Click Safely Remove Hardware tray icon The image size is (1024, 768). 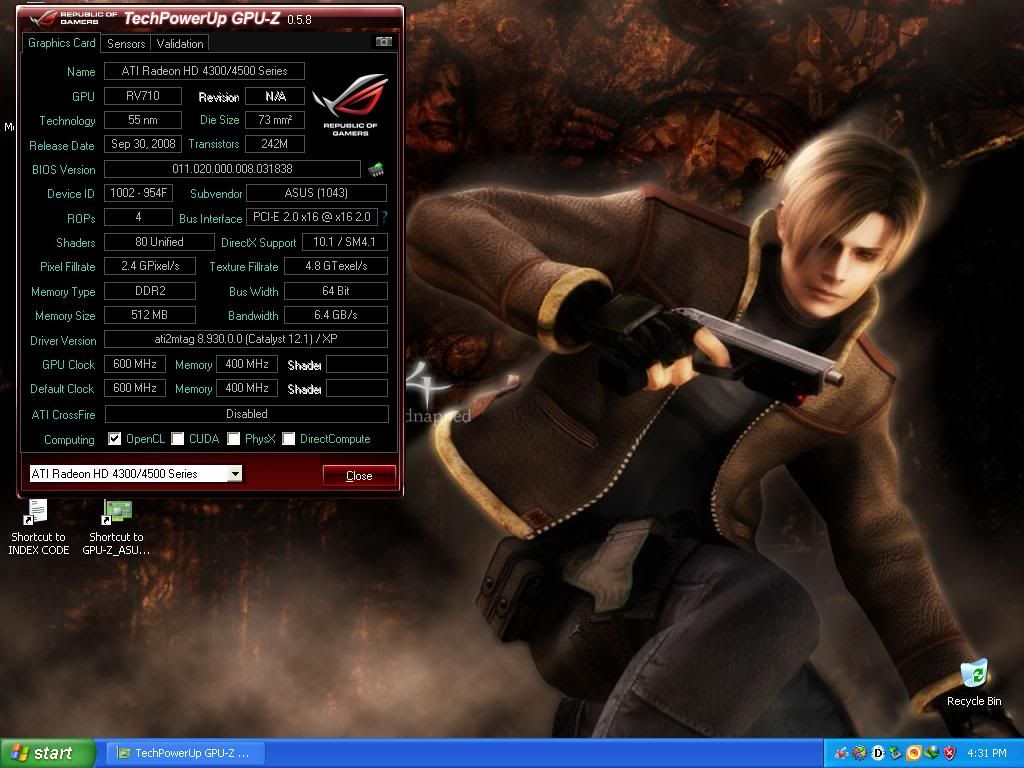895,753
